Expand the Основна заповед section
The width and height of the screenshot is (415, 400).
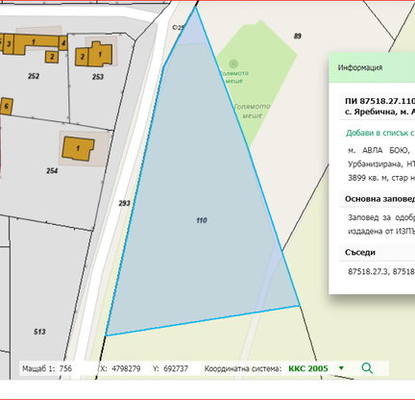coord(380,199)
